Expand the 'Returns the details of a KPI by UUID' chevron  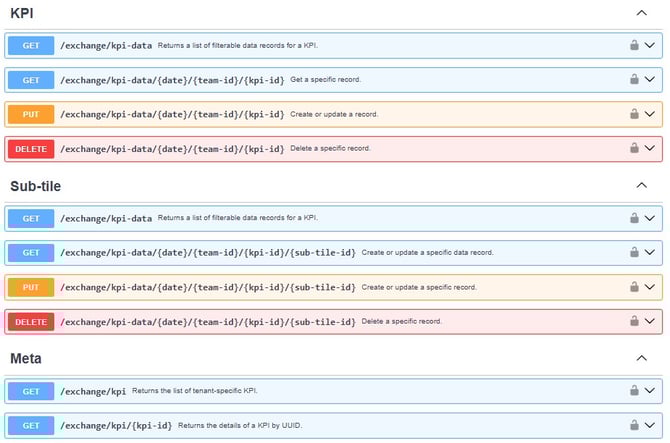[x=649, y=425]
